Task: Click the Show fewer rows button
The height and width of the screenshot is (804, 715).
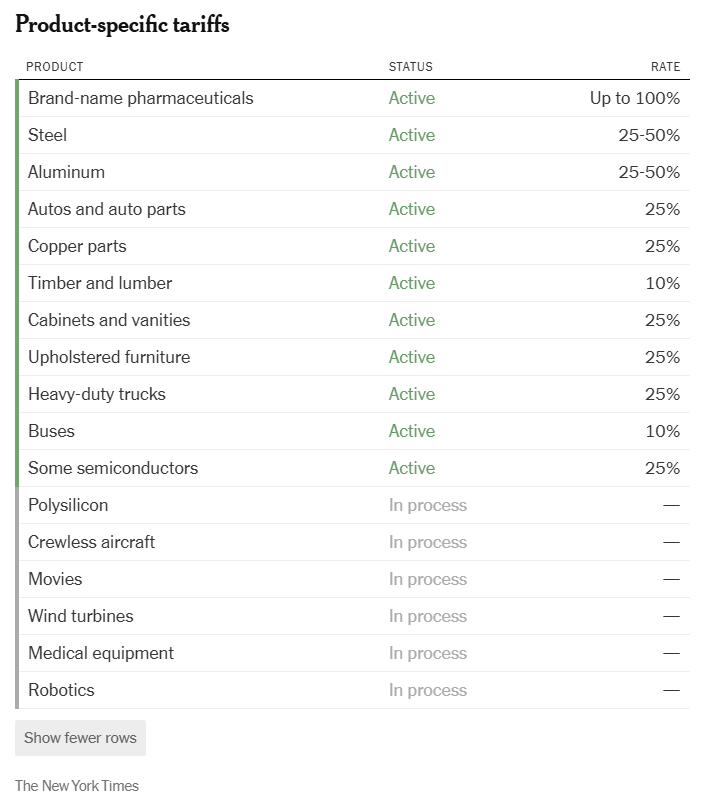Action: [80, 737]
